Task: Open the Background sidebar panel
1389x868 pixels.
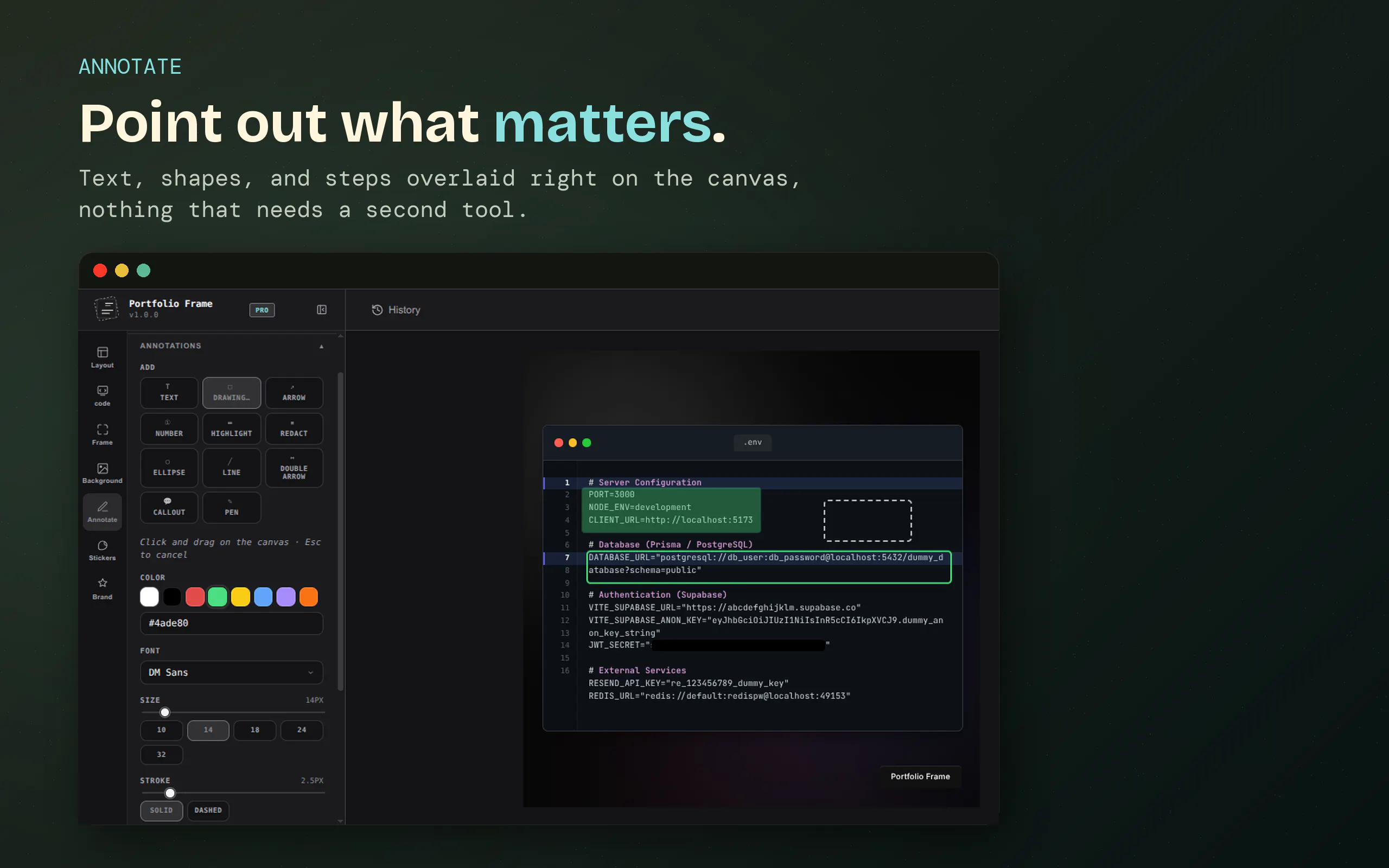Action: (102, 473)
